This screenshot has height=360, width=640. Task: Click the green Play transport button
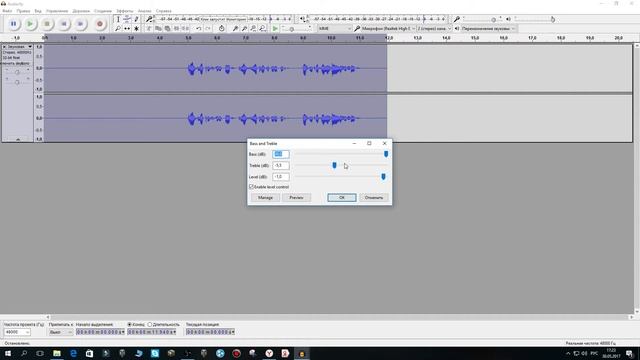click(x=30, y=24)
